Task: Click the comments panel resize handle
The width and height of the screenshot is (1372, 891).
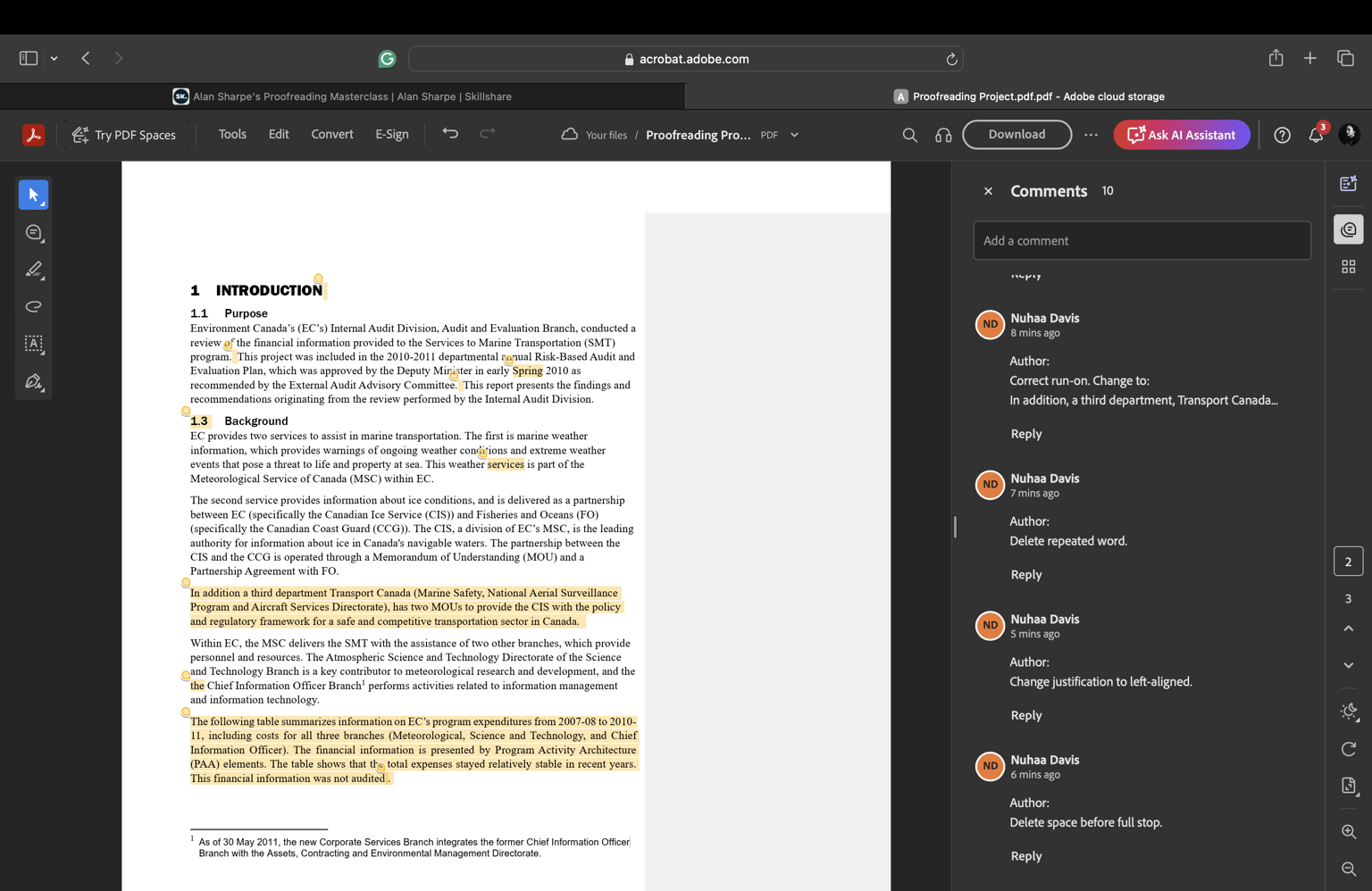Action: pyautogui.click(x=955, y=527)
